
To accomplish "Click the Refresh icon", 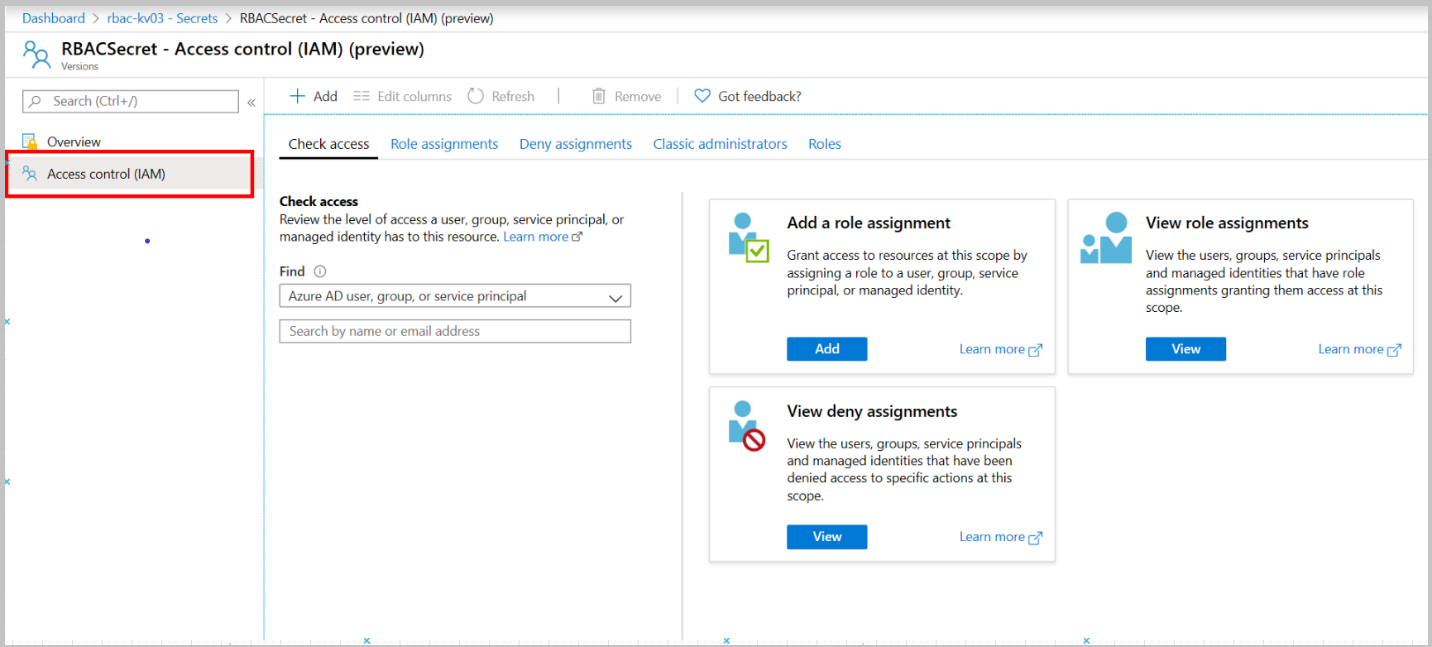I will tap(476, 96).
